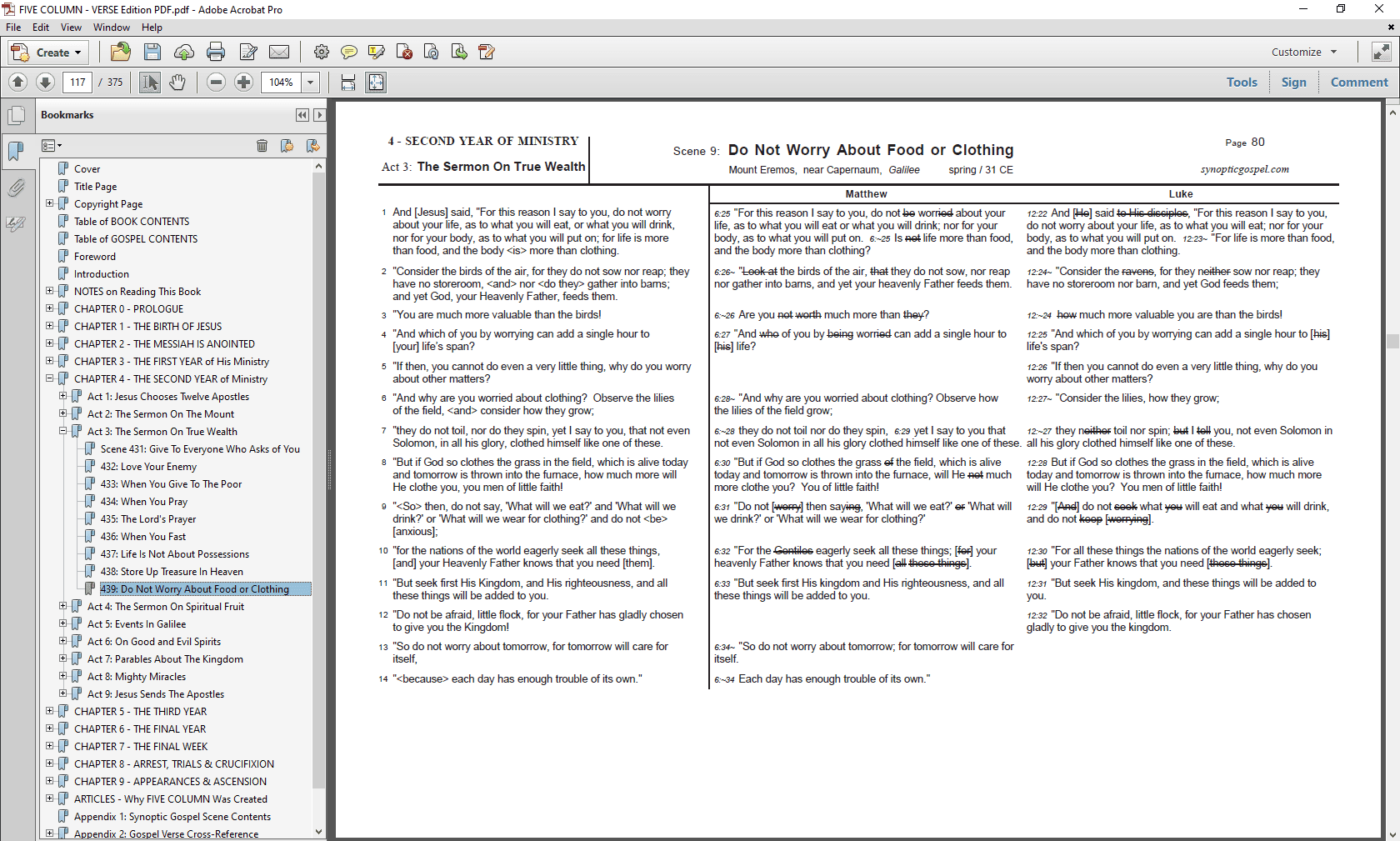
Task: Open the Sign pane
Action: [1294, 82]
